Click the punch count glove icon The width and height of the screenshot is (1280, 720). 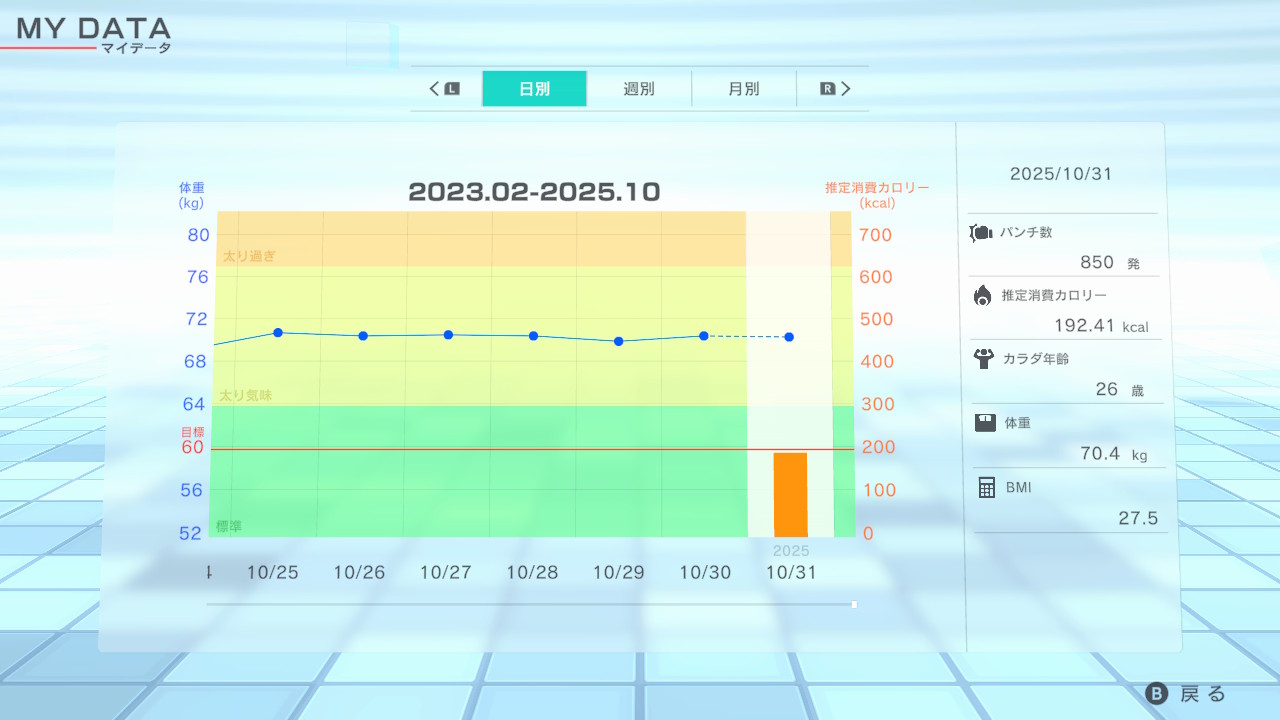point(981,233)
